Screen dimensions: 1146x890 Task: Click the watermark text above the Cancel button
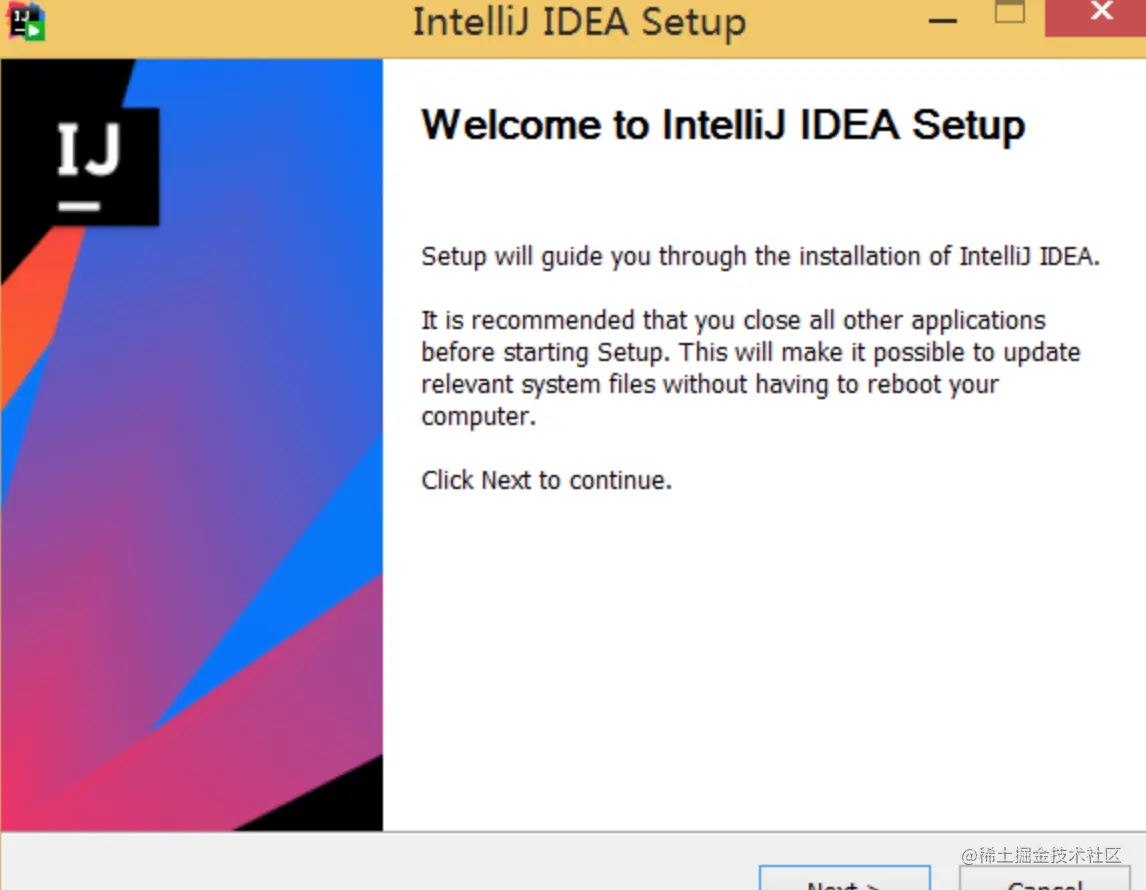(x=1041, y=856)
